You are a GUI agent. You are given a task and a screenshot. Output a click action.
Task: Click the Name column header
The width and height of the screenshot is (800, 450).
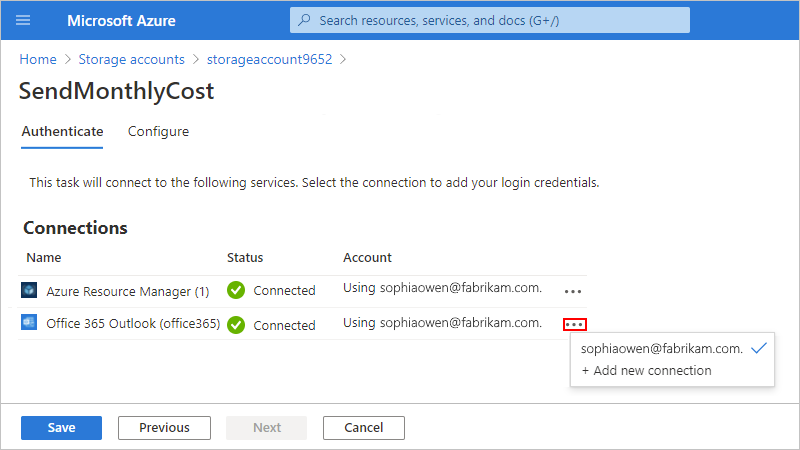click(44, 258)
